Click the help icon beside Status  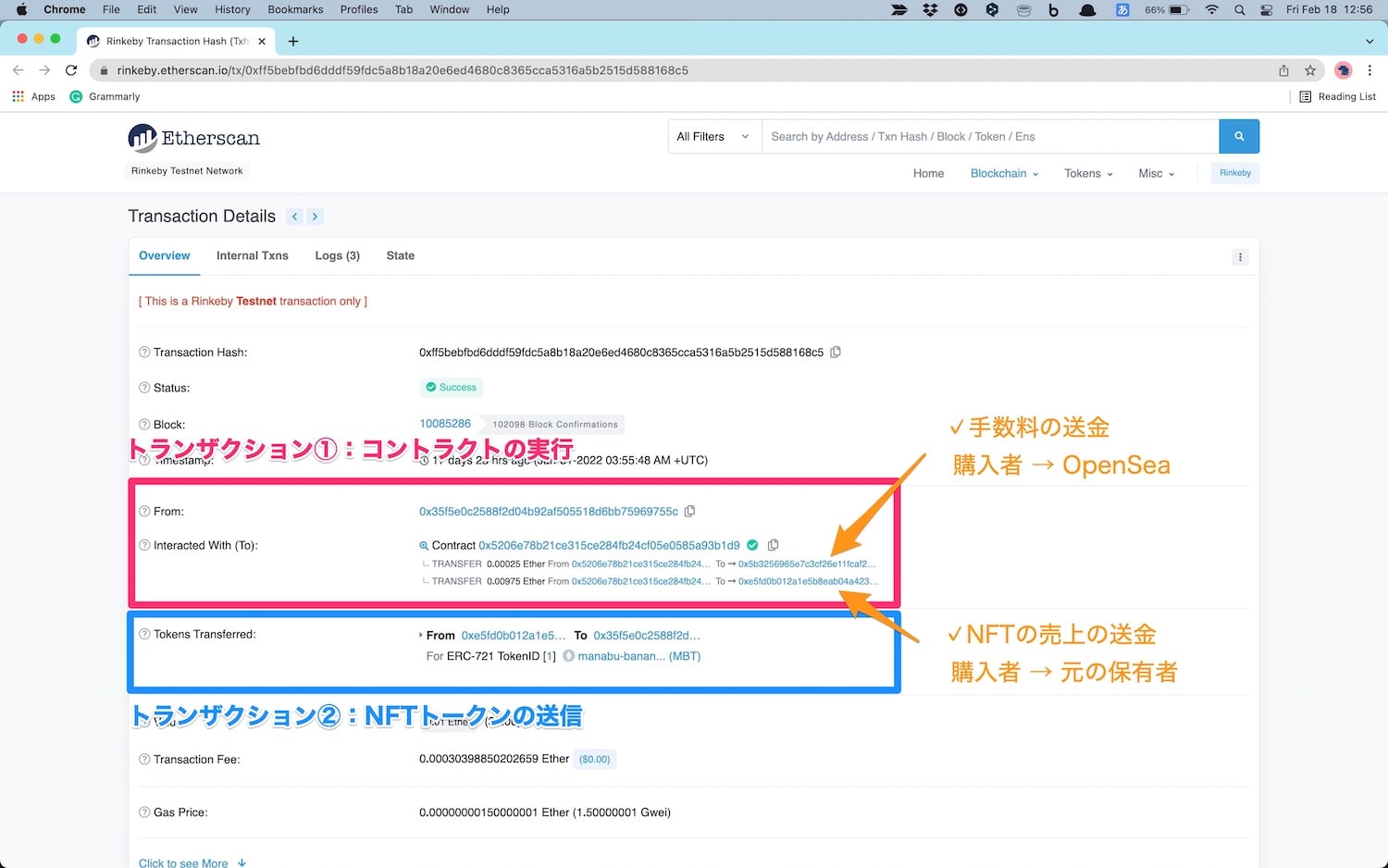tap(144, 388)
